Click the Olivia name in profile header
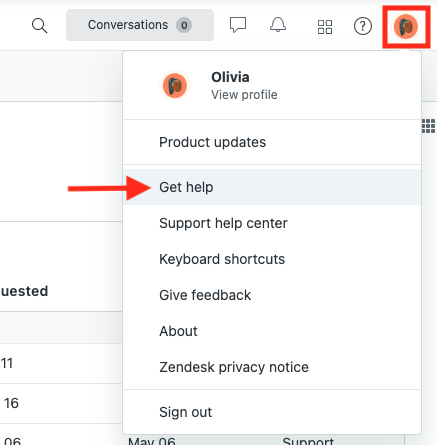The height and width of the screenshot is (445, 437). tap(230, 77)
